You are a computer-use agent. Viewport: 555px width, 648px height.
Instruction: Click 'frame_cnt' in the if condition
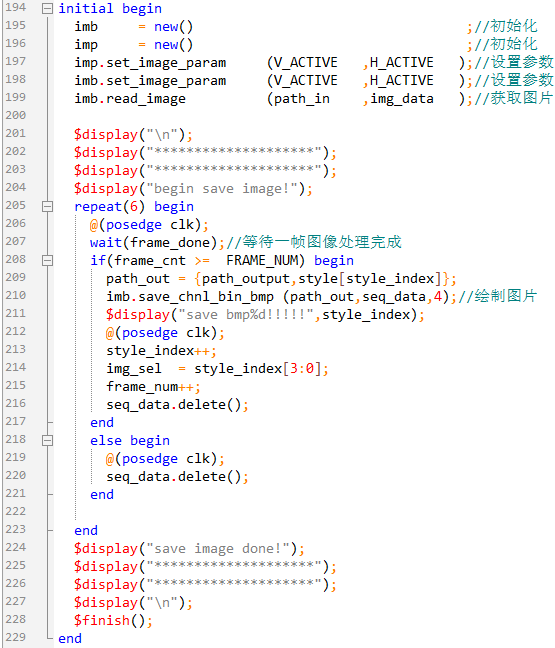149,261
